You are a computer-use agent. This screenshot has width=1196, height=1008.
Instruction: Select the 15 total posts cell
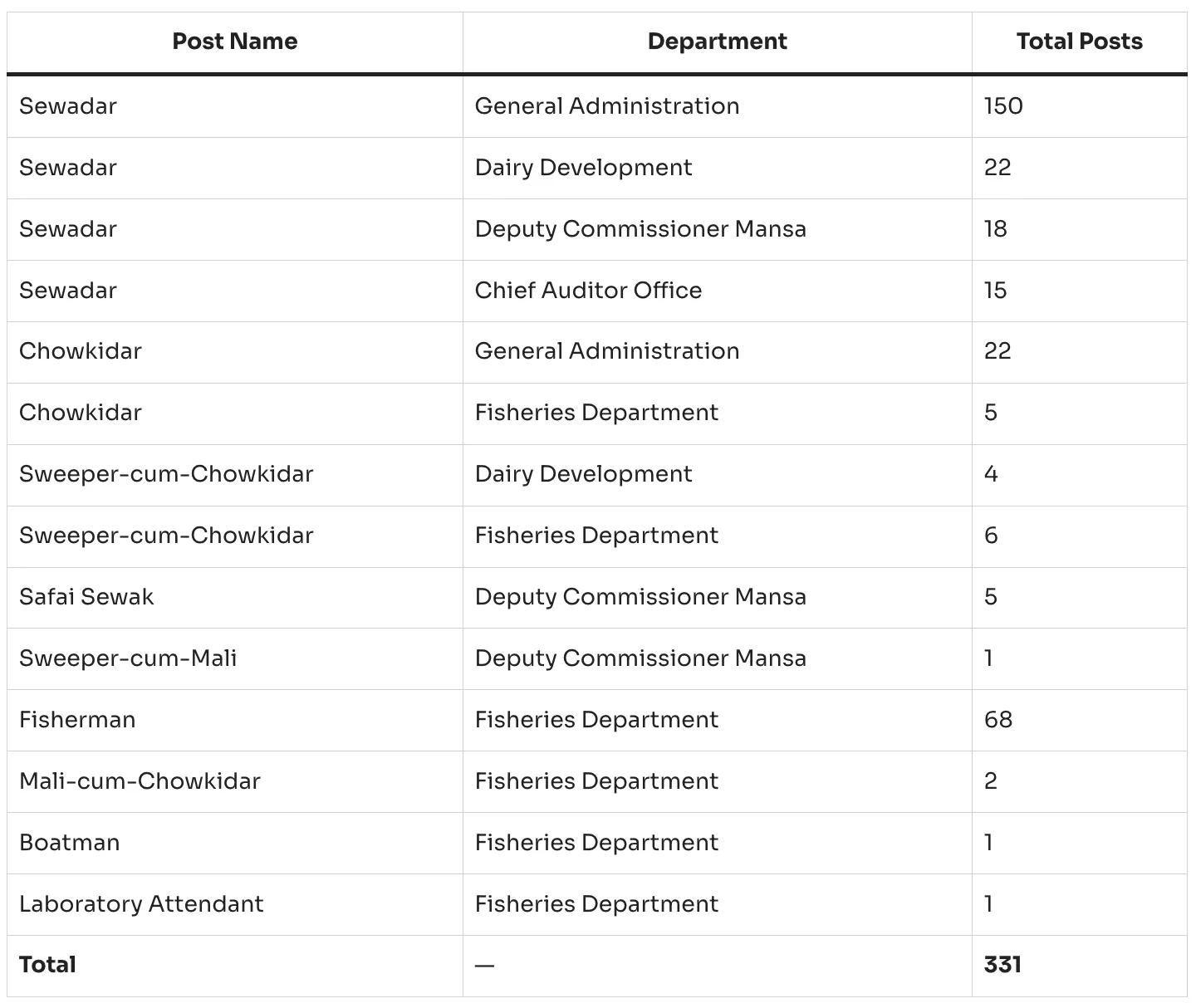point(996,291)
